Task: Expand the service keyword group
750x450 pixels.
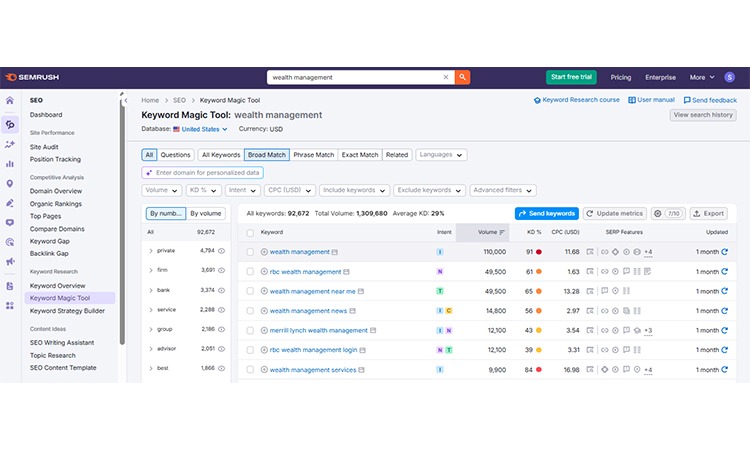Action: click(x=151, y=310)
